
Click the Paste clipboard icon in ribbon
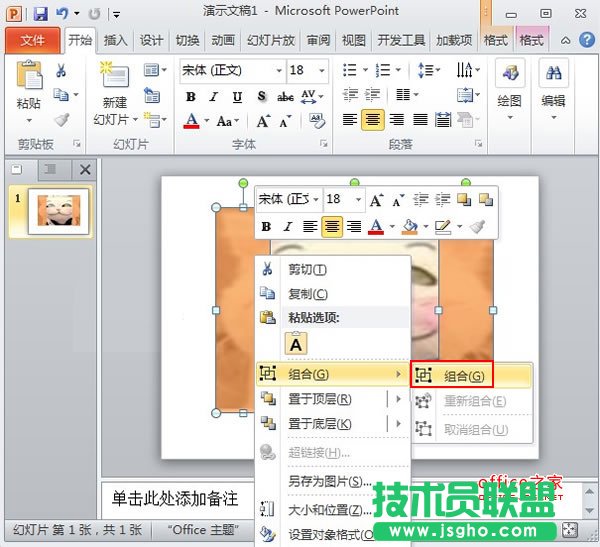[29, 74]
